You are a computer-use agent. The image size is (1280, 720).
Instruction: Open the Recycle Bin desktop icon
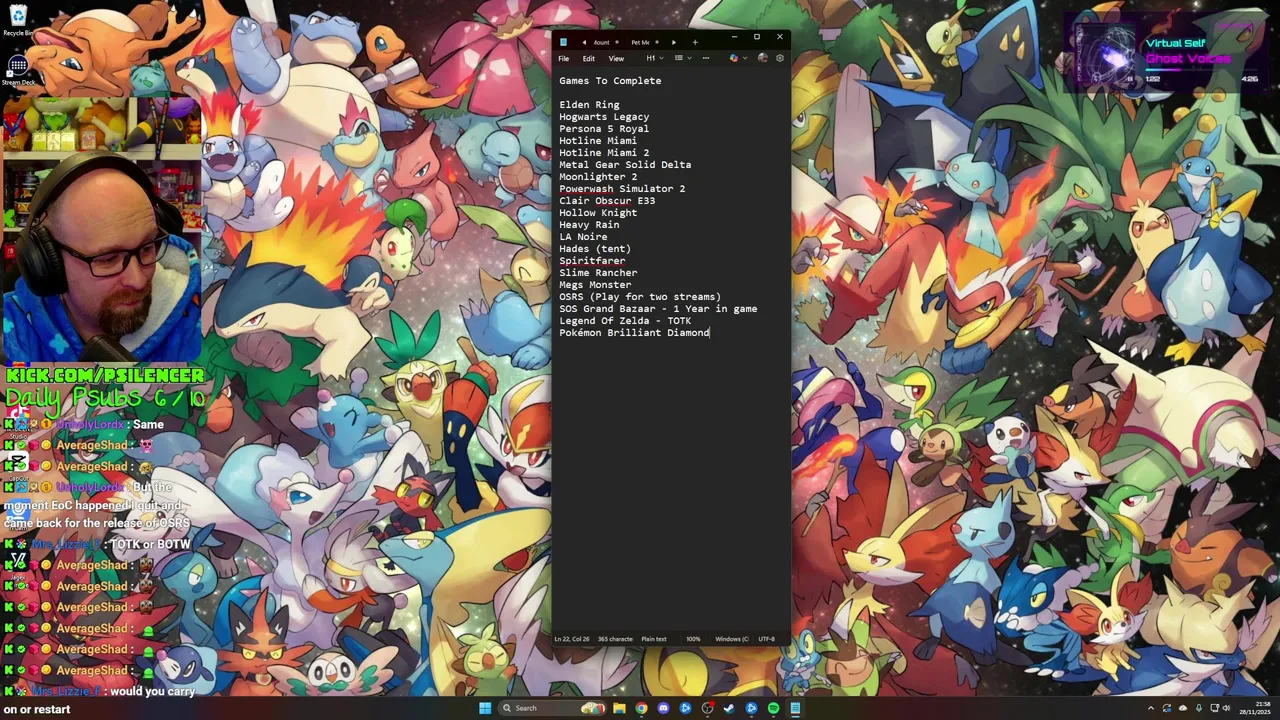click(x=18, y=20)
